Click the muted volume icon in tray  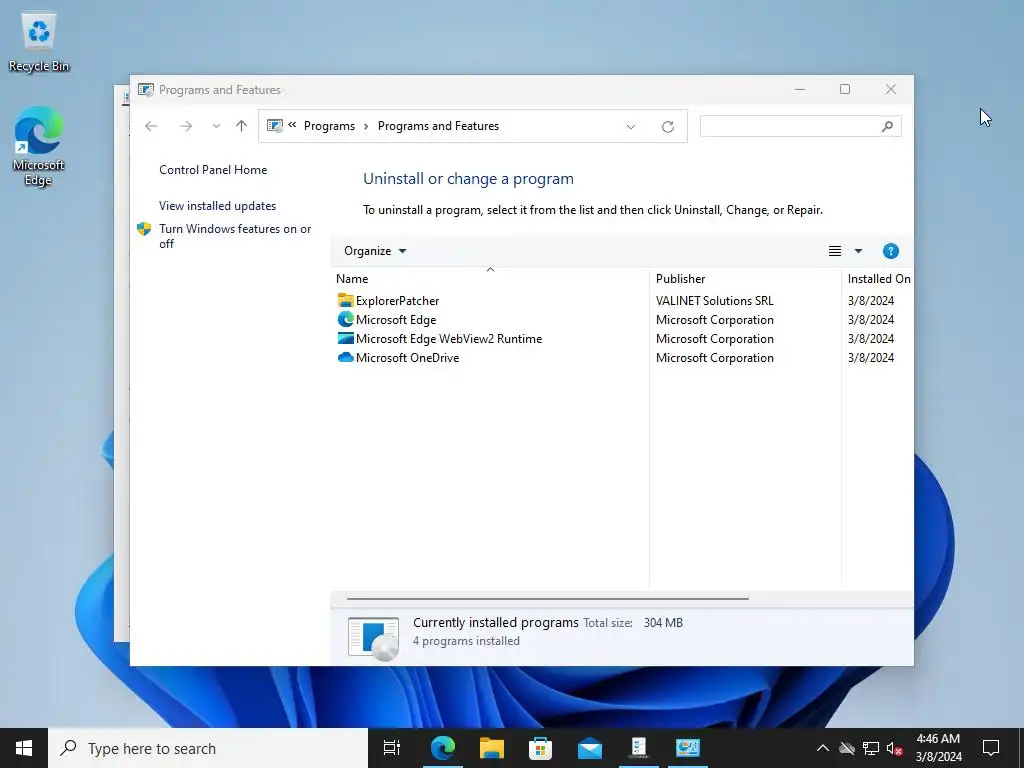[x=894, y=748]
